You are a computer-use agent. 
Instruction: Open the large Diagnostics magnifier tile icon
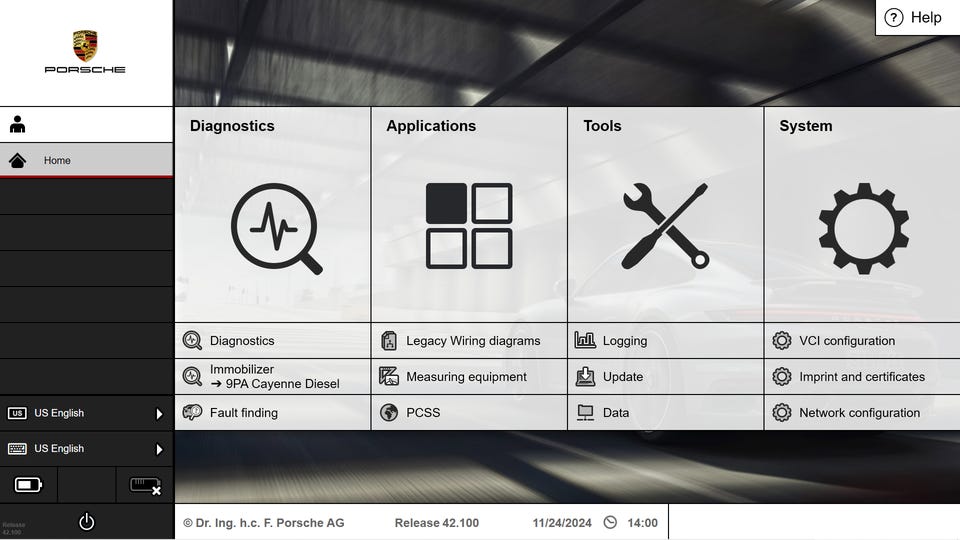pyautogui.click(x=276, y=228)
